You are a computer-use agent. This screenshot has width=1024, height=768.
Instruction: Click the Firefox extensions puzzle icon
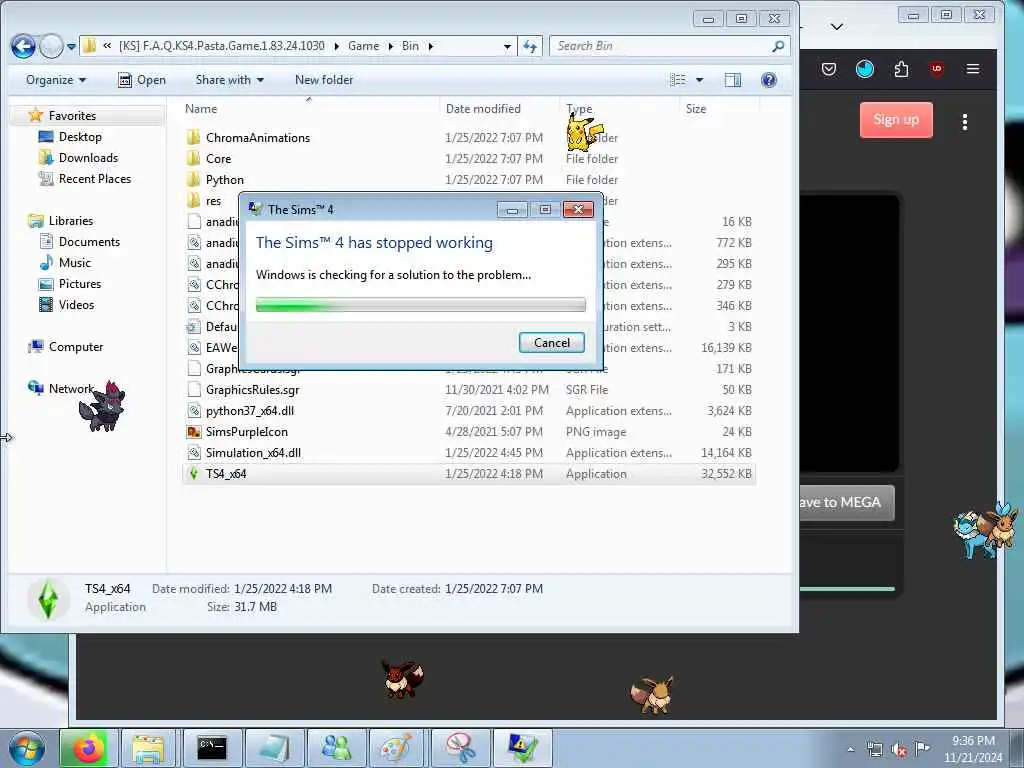901,69
